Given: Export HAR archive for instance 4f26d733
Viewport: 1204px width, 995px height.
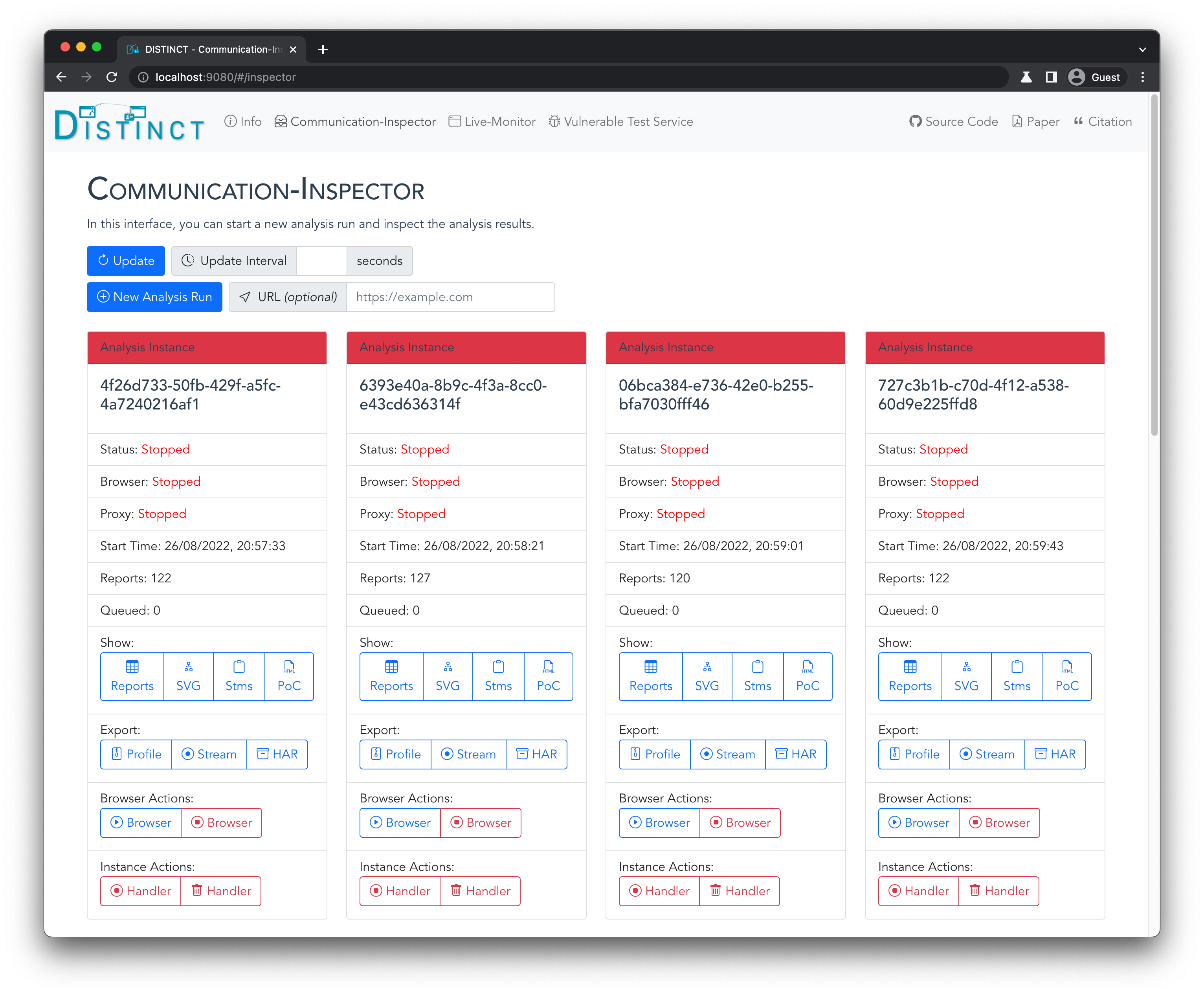Looking at the screenshot, I should click(x=277, y=754).
